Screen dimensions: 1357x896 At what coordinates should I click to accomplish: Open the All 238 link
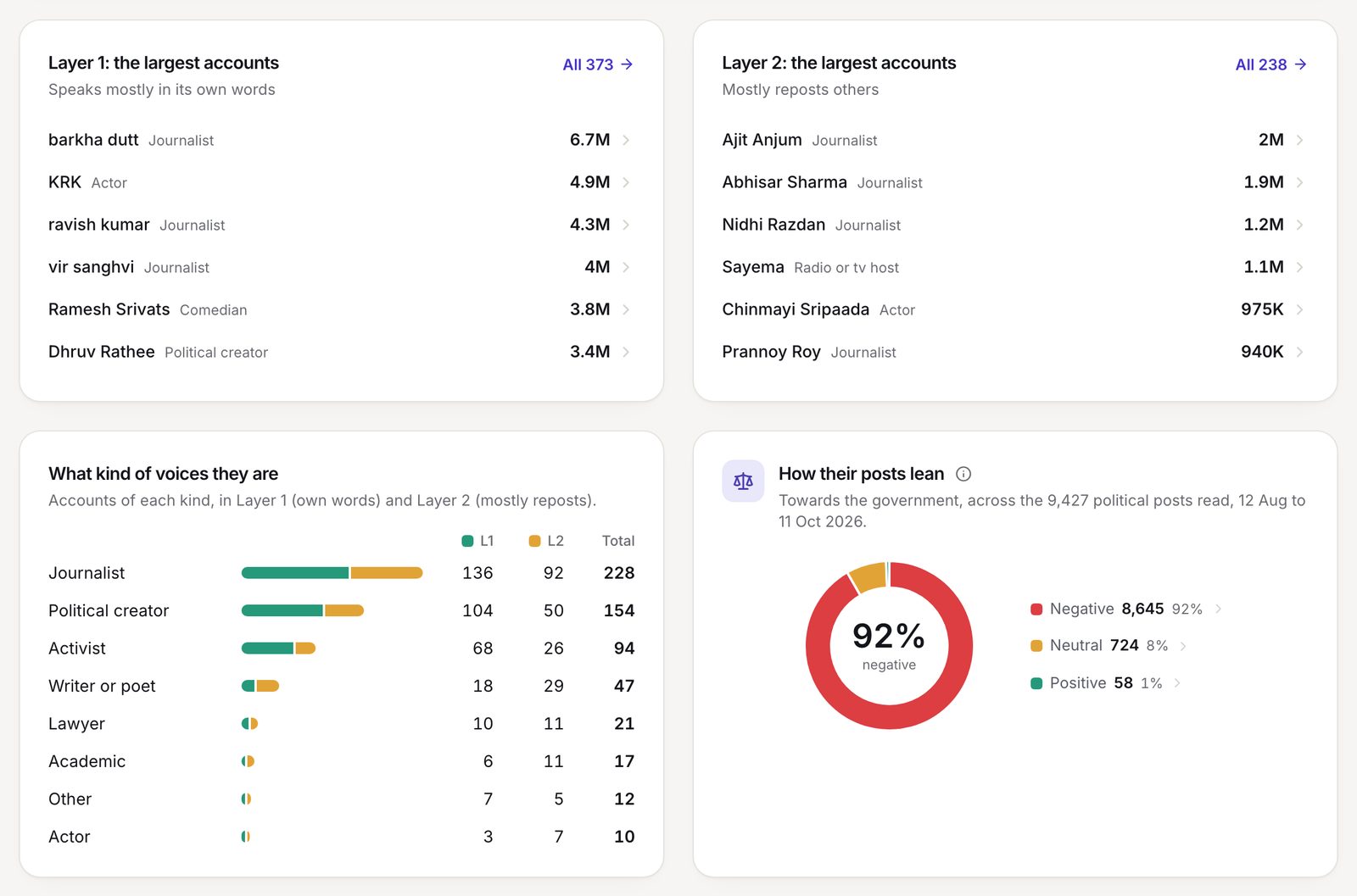click(1270, 64)
